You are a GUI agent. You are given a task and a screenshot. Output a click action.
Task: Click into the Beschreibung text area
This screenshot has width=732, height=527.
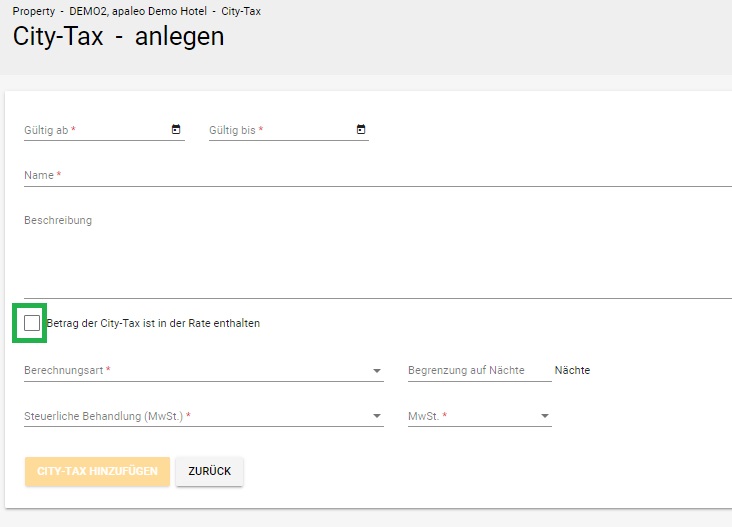pyautogui.click(x=378, y=254)
